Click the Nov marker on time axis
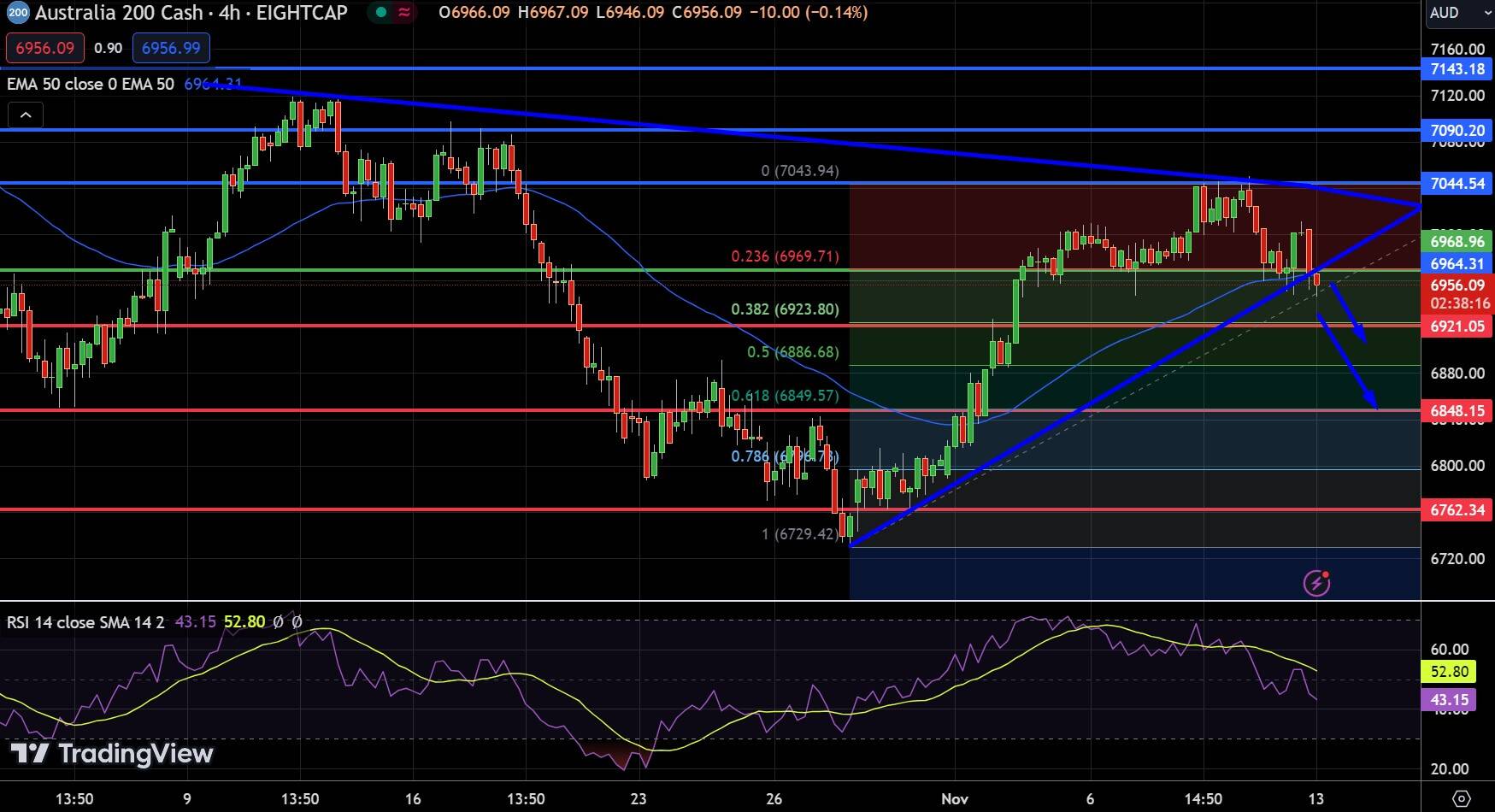The height and width of the screenshot is (812, 1495). (x=955, y=799)
